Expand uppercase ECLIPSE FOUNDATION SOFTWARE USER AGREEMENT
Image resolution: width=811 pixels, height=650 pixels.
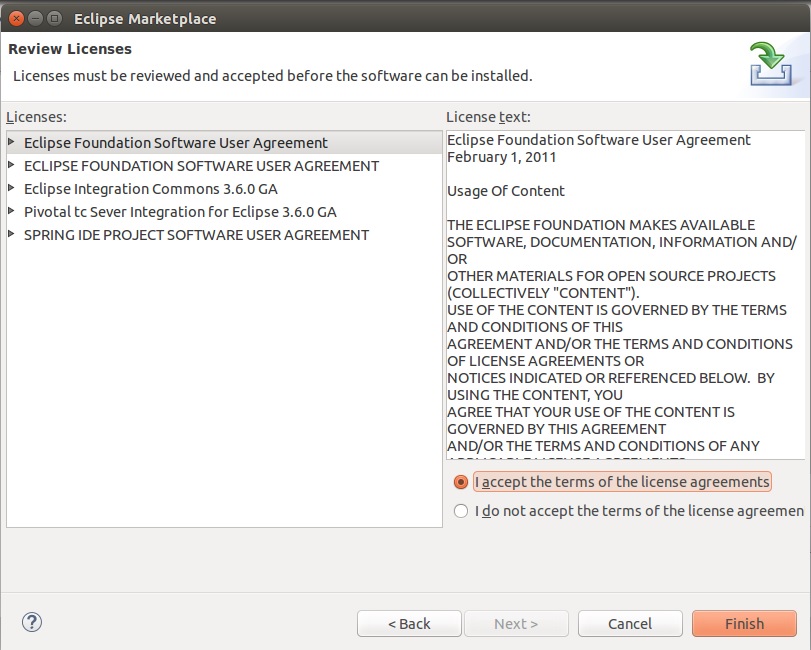12,165
